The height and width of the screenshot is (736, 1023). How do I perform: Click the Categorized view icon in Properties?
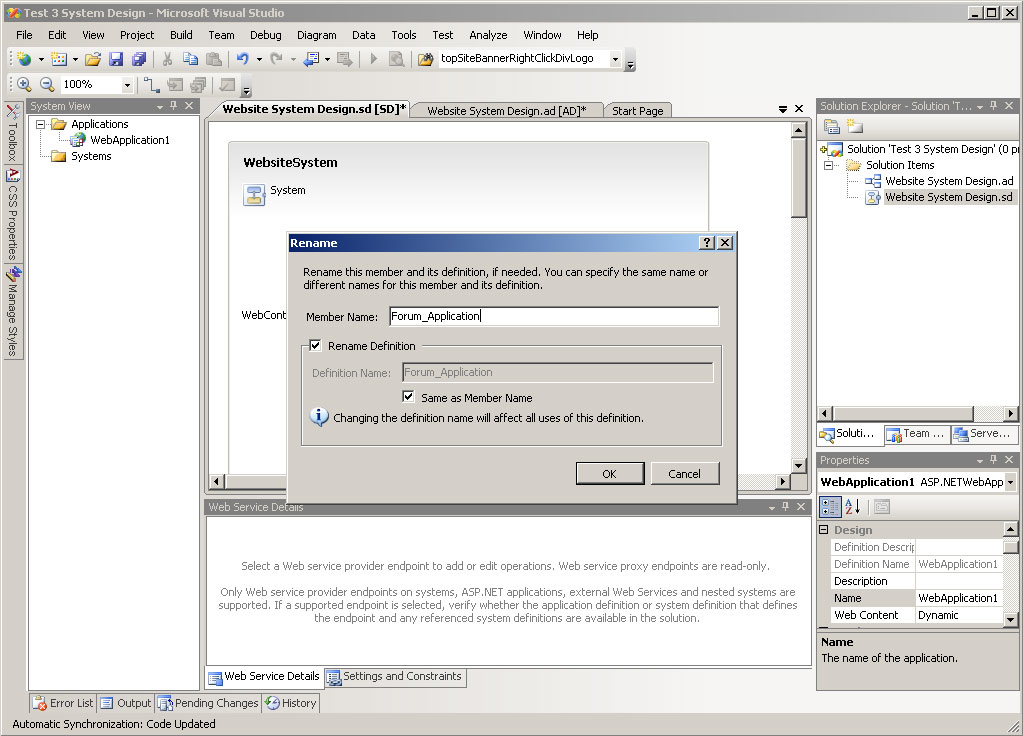[831, 507]
